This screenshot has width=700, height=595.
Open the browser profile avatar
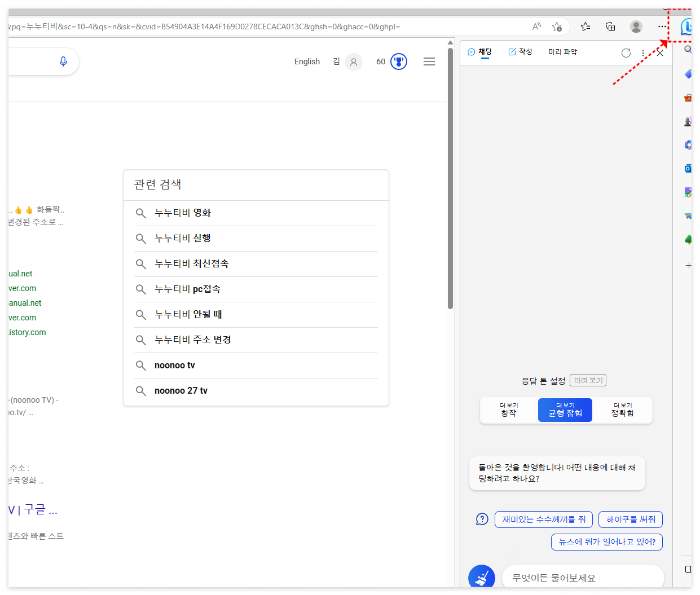(636, 27)
